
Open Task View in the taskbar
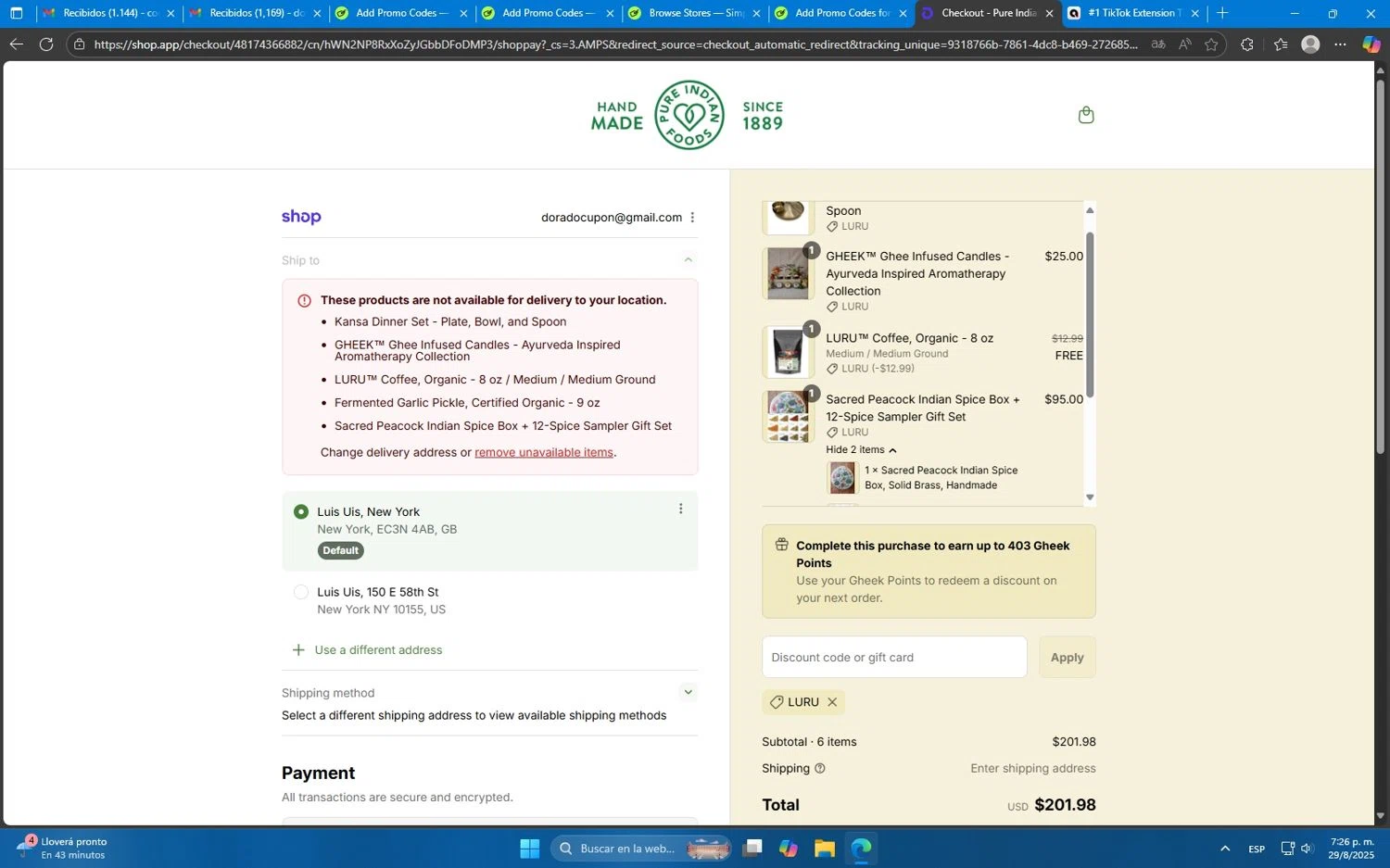[752, 849]
